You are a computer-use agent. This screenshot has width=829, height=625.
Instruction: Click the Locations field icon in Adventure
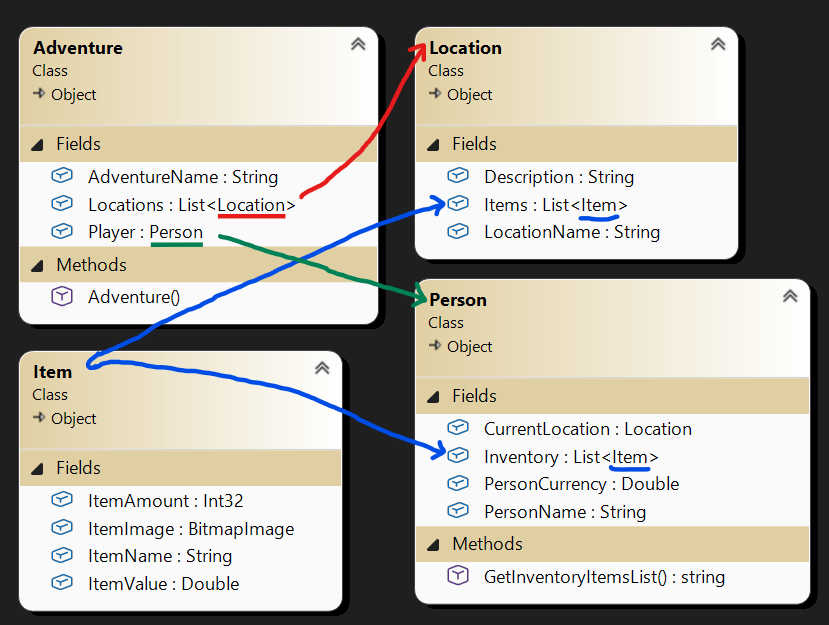click(62, 204)
